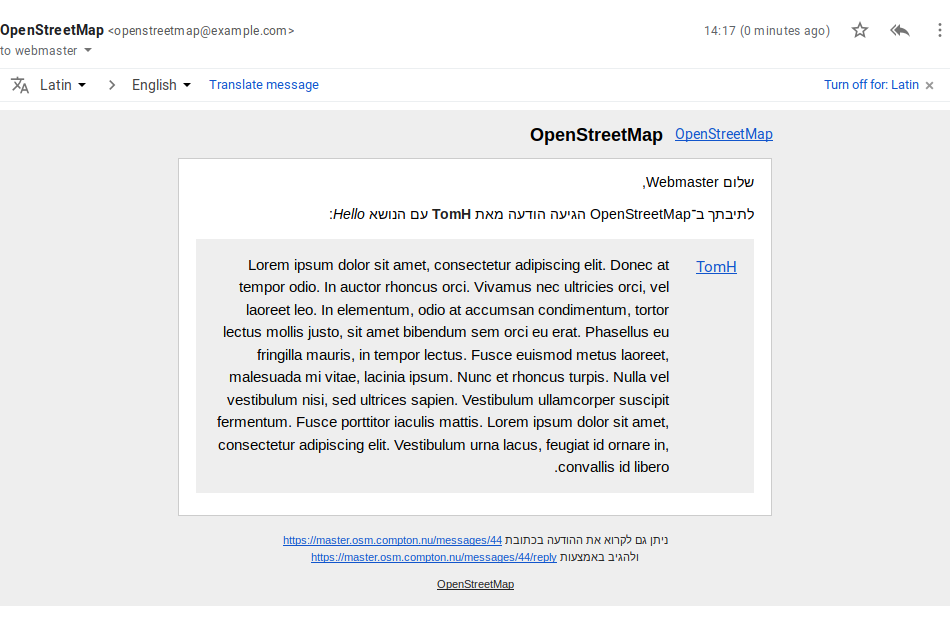950x626 pixels.
Task: Open the three-dot more options menu
Action: pyautogui.click(x=939, y=30)
